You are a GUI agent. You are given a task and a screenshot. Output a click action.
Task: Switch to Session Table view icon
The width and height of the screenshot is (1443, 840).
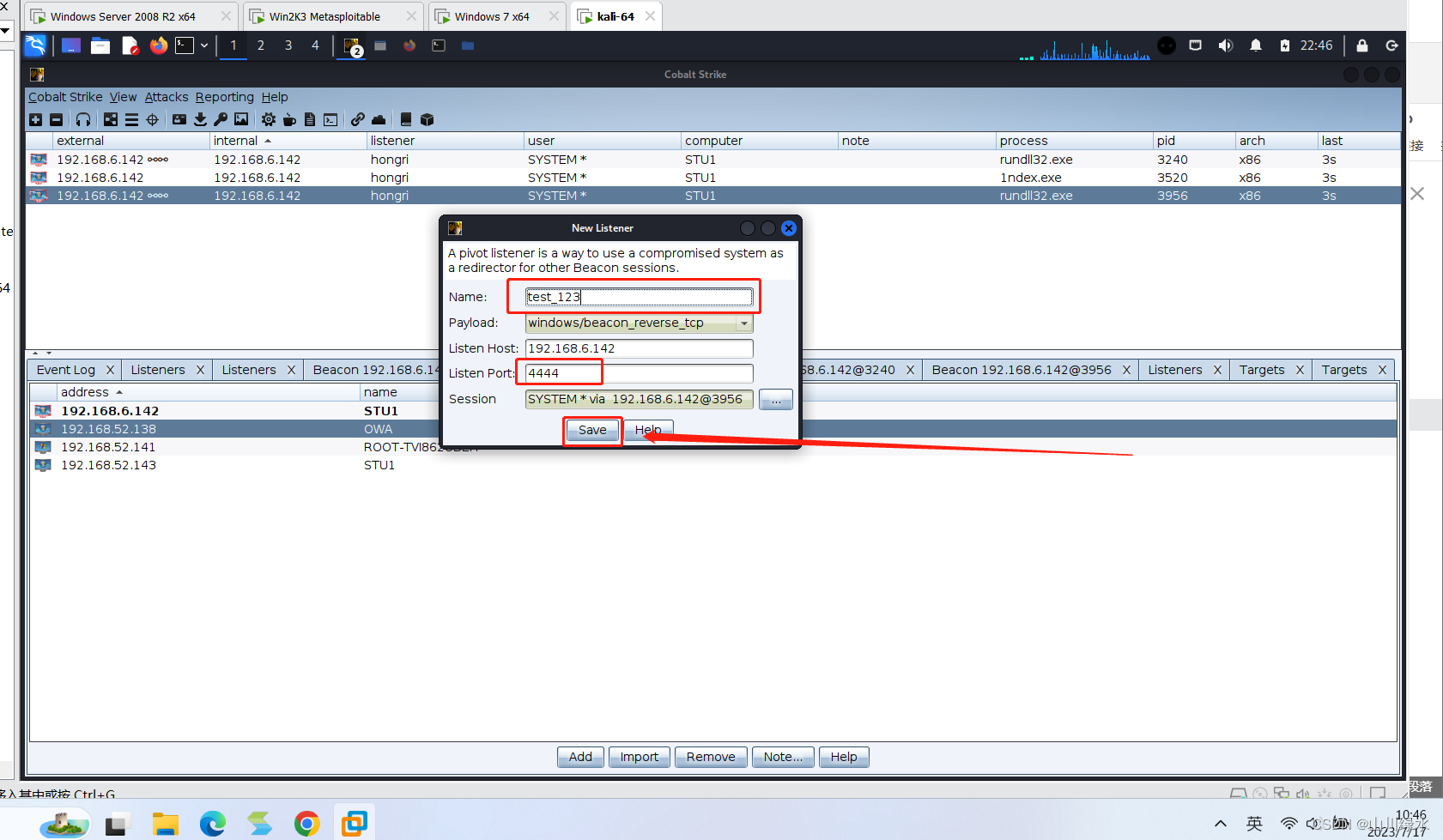click(x=131, y=119)
